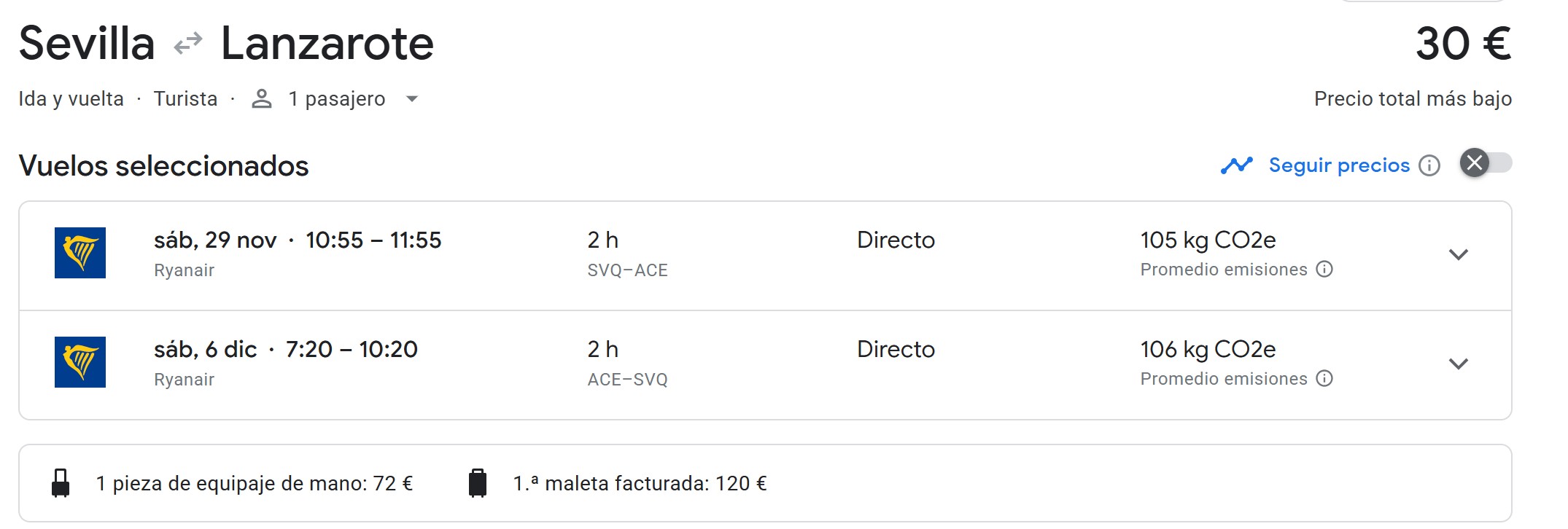Click the price tracking graph icon
Screen dimensions: 1568x529
point(1236,165)
